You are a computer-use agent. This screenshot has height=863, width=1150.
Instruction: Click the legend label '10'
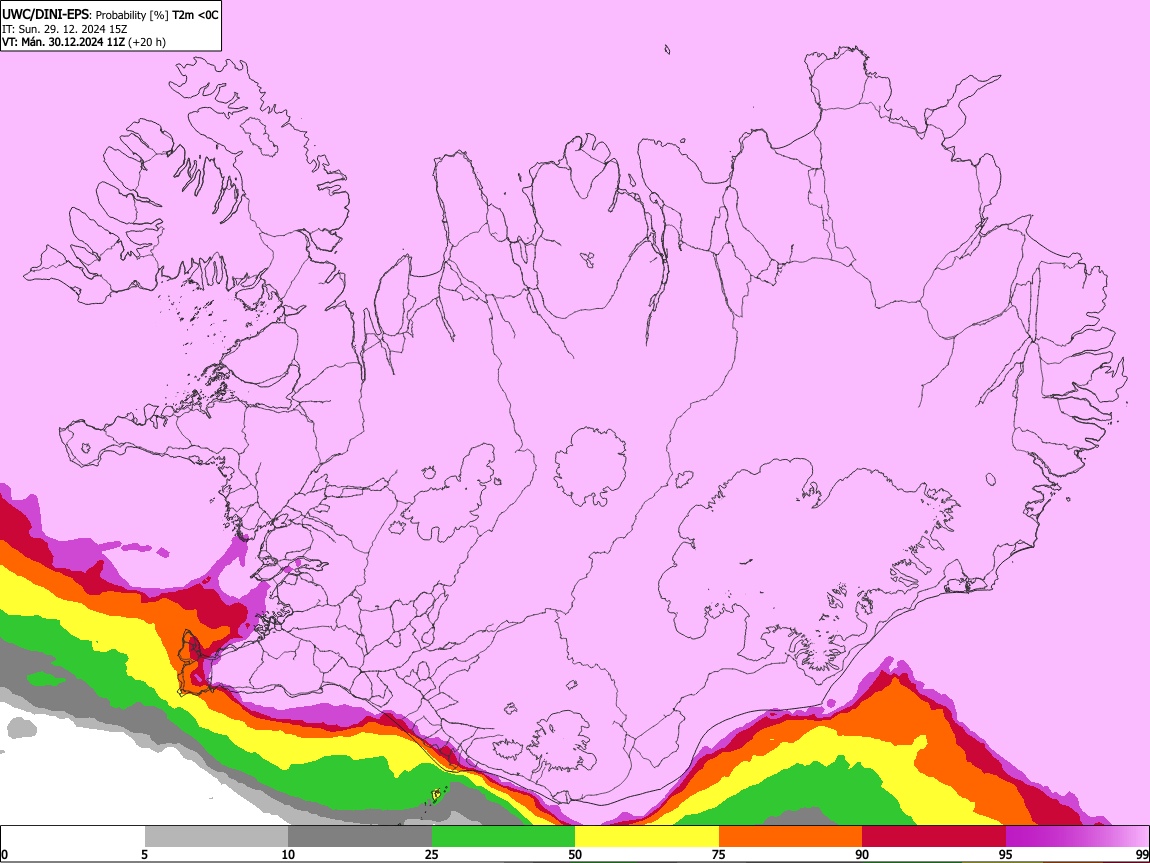click(288, 855)
